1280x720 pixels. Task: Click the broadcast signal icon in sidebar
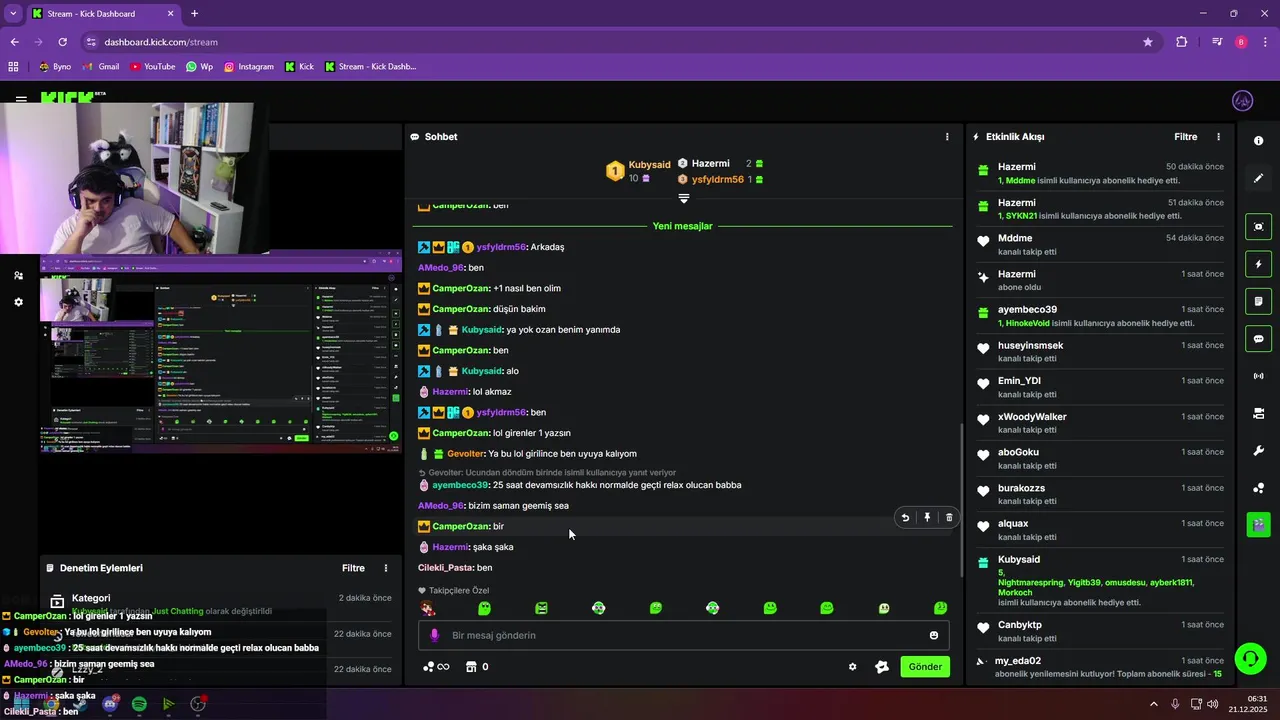coord(1258,376)
